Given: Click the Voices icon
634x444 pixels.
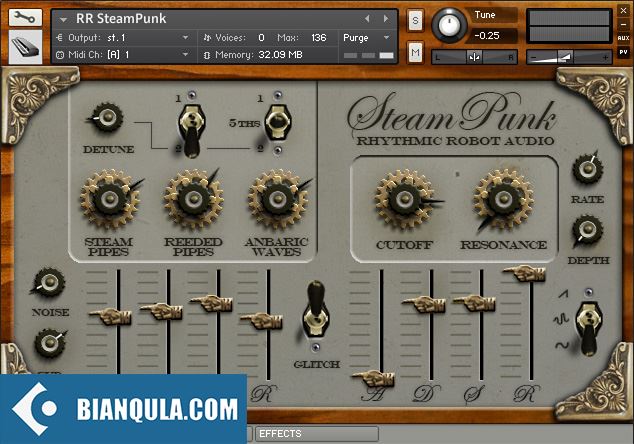Looking at the screenshot, I should [x=207, y=38].
